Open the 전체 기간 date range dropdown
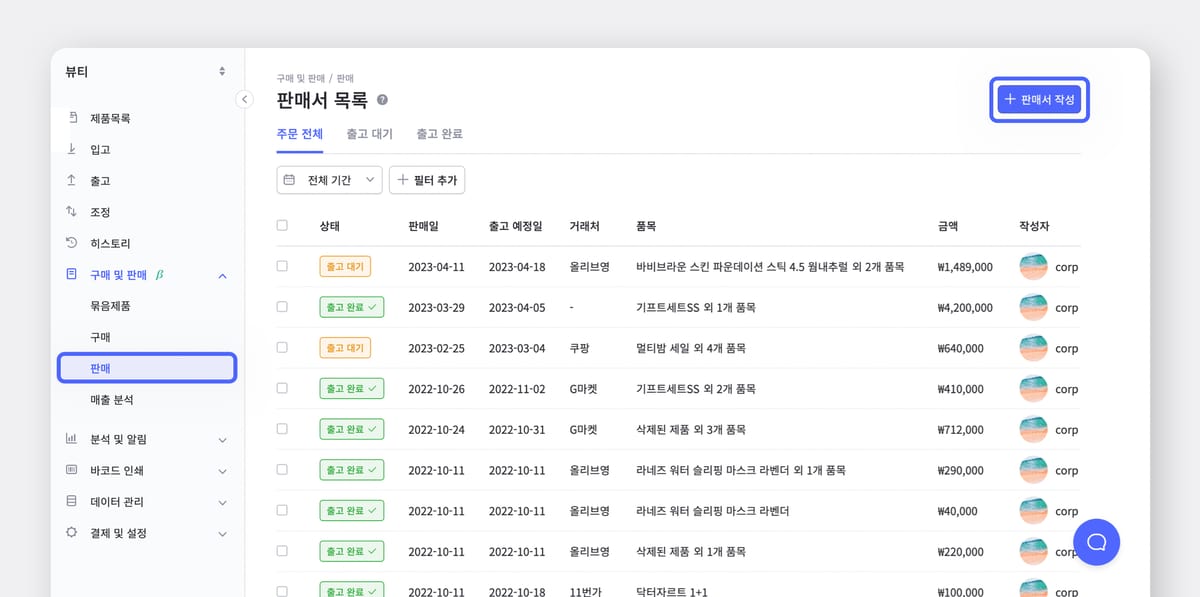Screen dimensions: 1200x597 pyautogui.click(x=328, y=180)
